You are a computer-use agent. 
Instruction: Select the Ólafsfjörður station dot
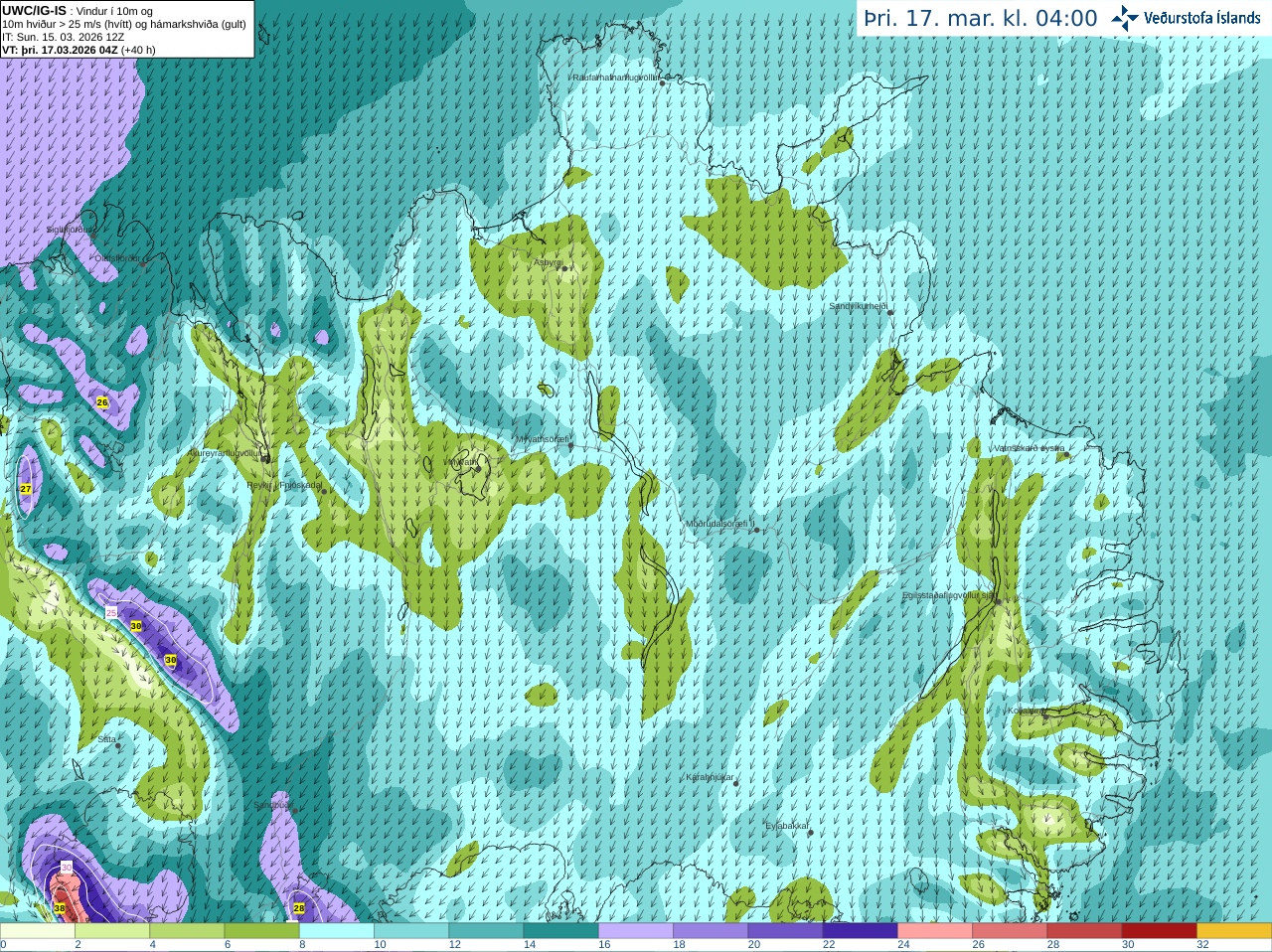click(x=143, y=264)
